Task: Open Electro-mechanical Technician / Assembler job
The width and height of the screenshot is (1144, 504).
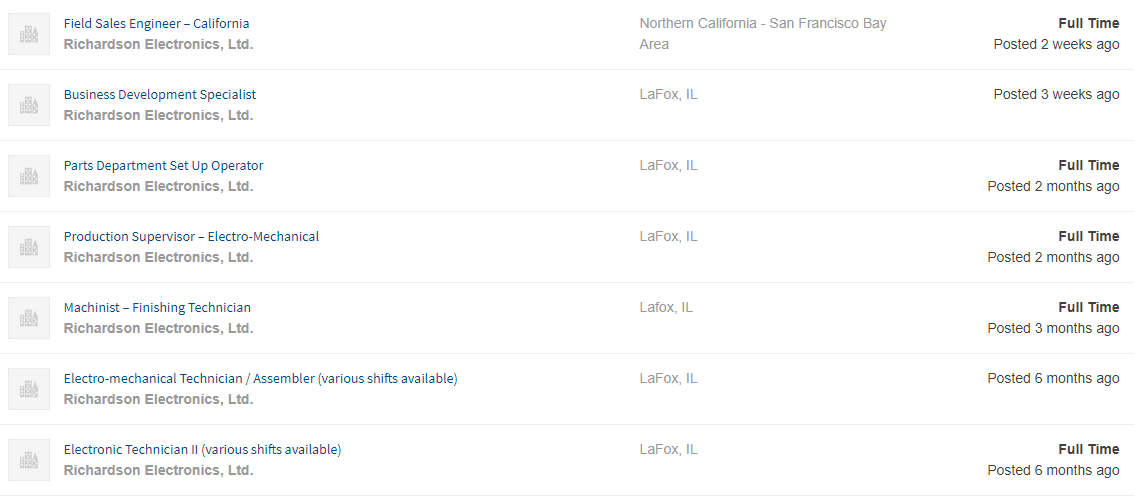Action: tap(260, 378)
